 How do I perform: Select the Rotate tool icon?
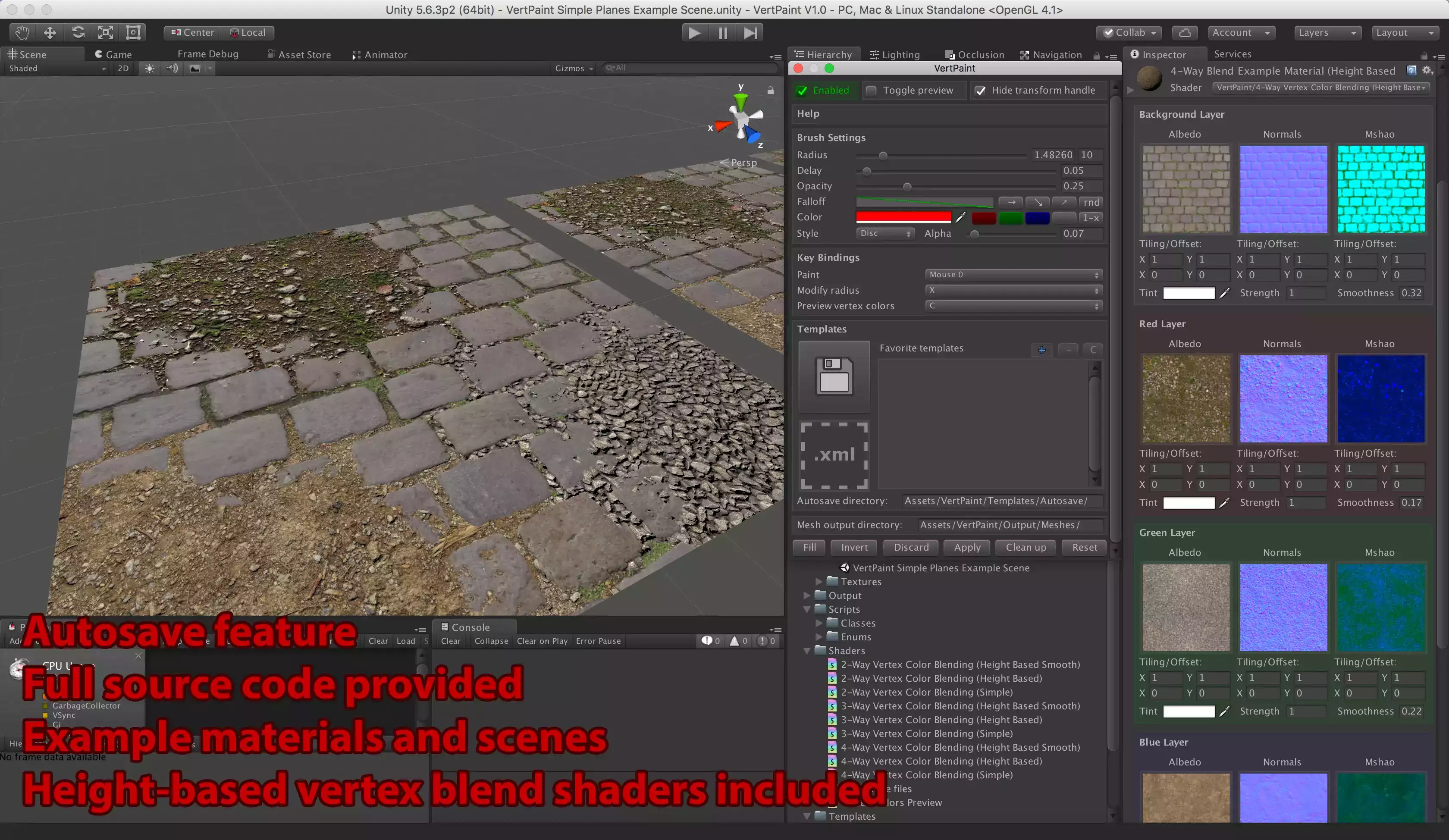pyautogui.click(x=78, y=32)
